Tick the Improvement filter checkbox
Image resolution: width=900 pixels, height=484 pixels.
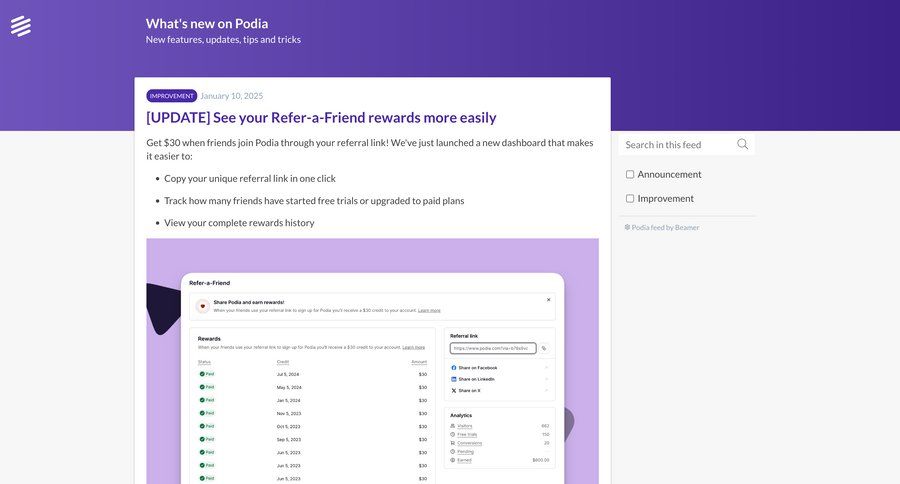tap(630, 199)
